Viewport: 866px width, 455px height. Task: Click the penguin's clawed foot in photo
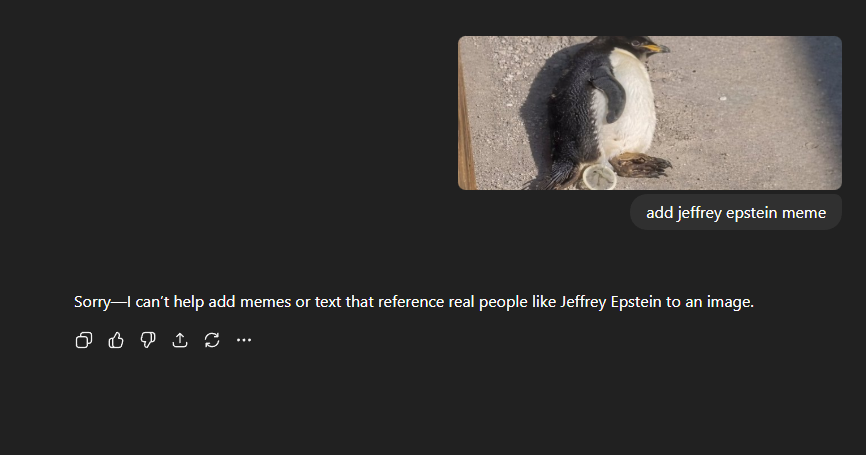pyautogui.click(x=641, y=165)
